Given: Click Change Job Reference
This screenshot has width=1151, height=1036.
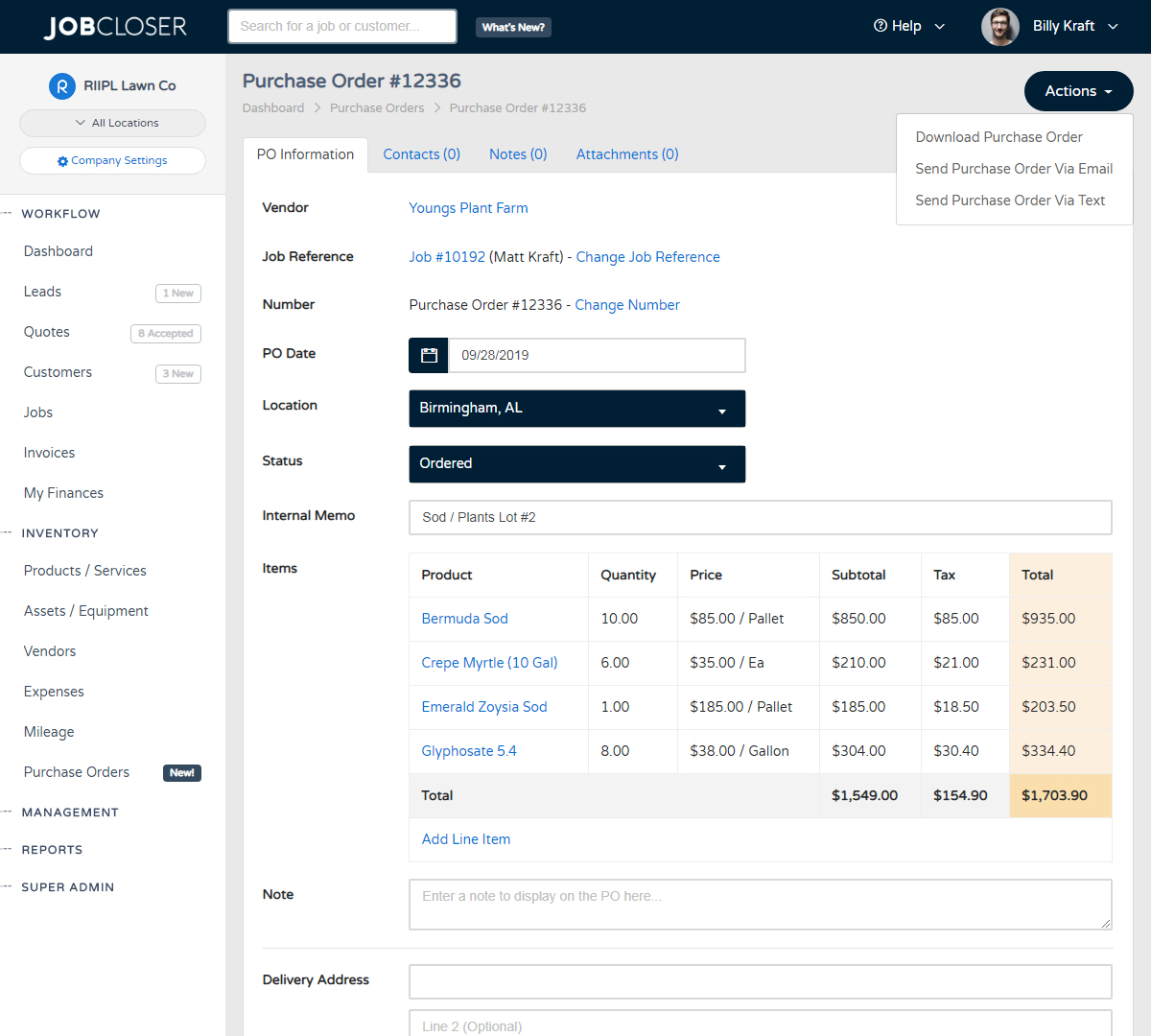Looking at the screenshot, I should point(647,256).
